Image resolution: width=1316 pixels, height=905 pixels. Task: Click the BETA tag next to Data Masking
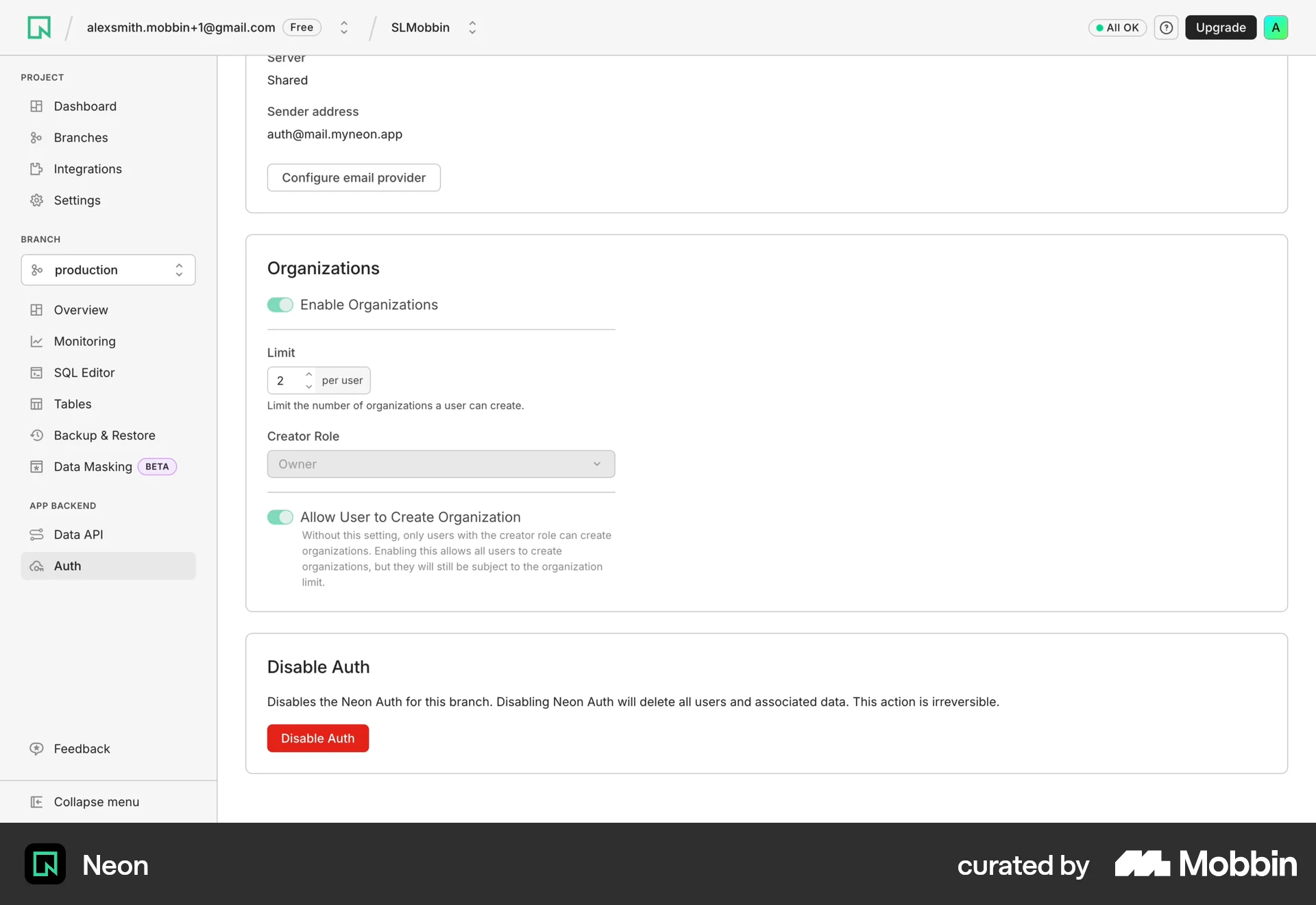[x=157, y=467]
